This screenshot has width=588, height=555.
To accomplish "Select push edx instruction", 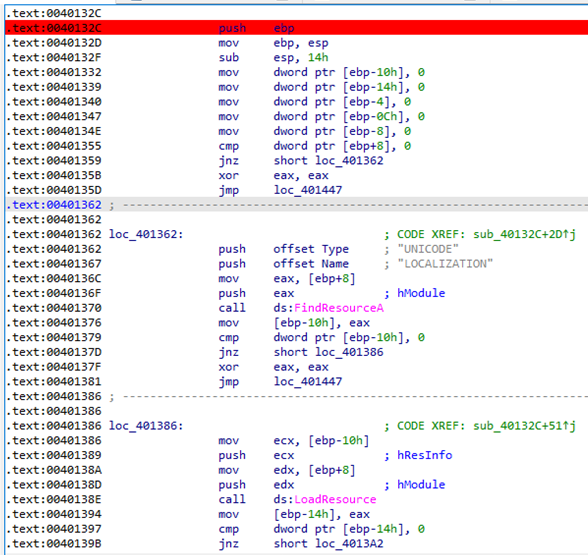I will pyautogui.click(x=256, y=485).
